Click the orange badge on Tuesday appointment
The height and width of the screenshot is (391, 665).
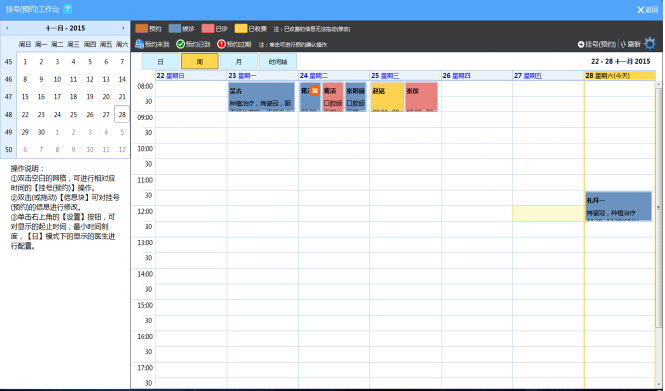[x=315, y=90]
